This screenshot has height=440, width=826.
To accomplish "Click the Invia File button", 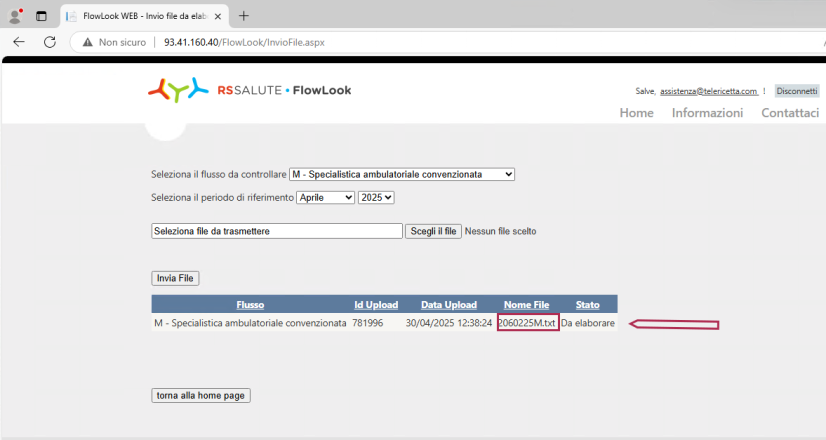I will [x=175, y=278].
